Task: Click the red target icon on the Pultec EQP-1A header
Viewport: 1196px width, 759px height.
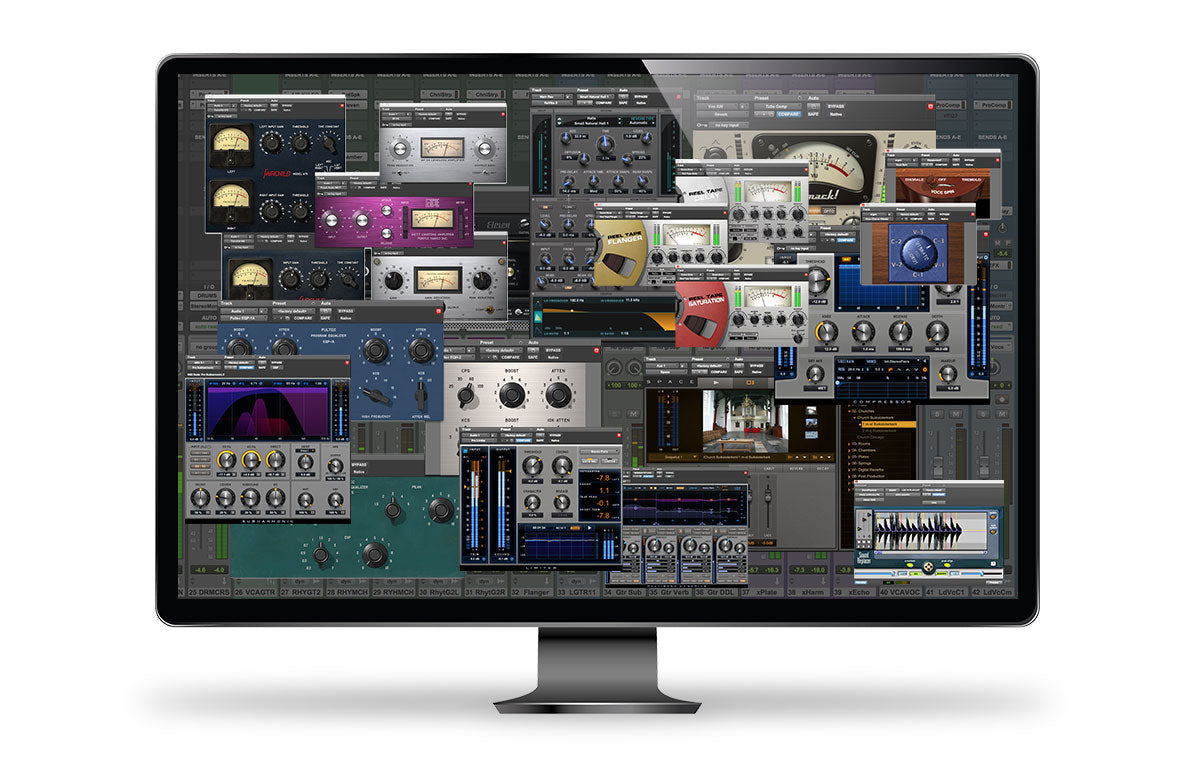Action: click(439, 311)
